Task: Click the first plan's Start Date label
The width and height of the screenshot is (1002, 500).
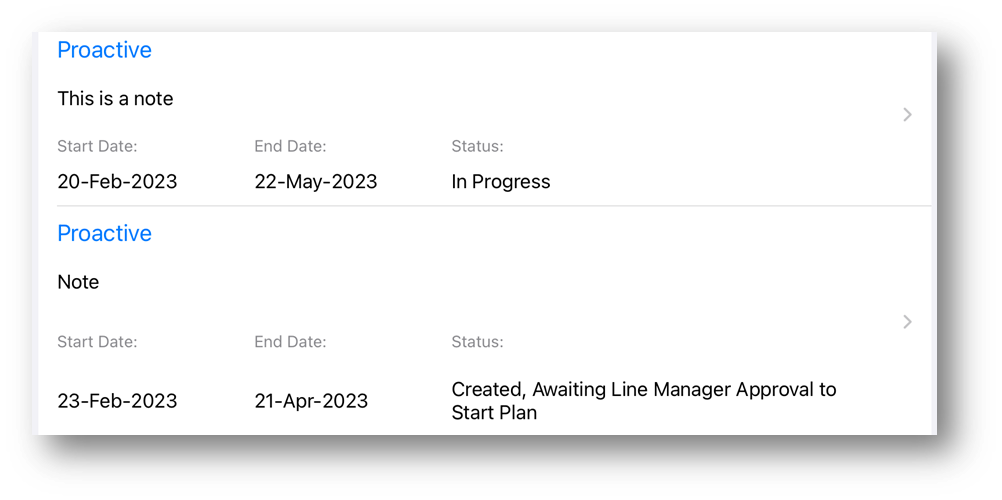Action: [x=97, y=146]
